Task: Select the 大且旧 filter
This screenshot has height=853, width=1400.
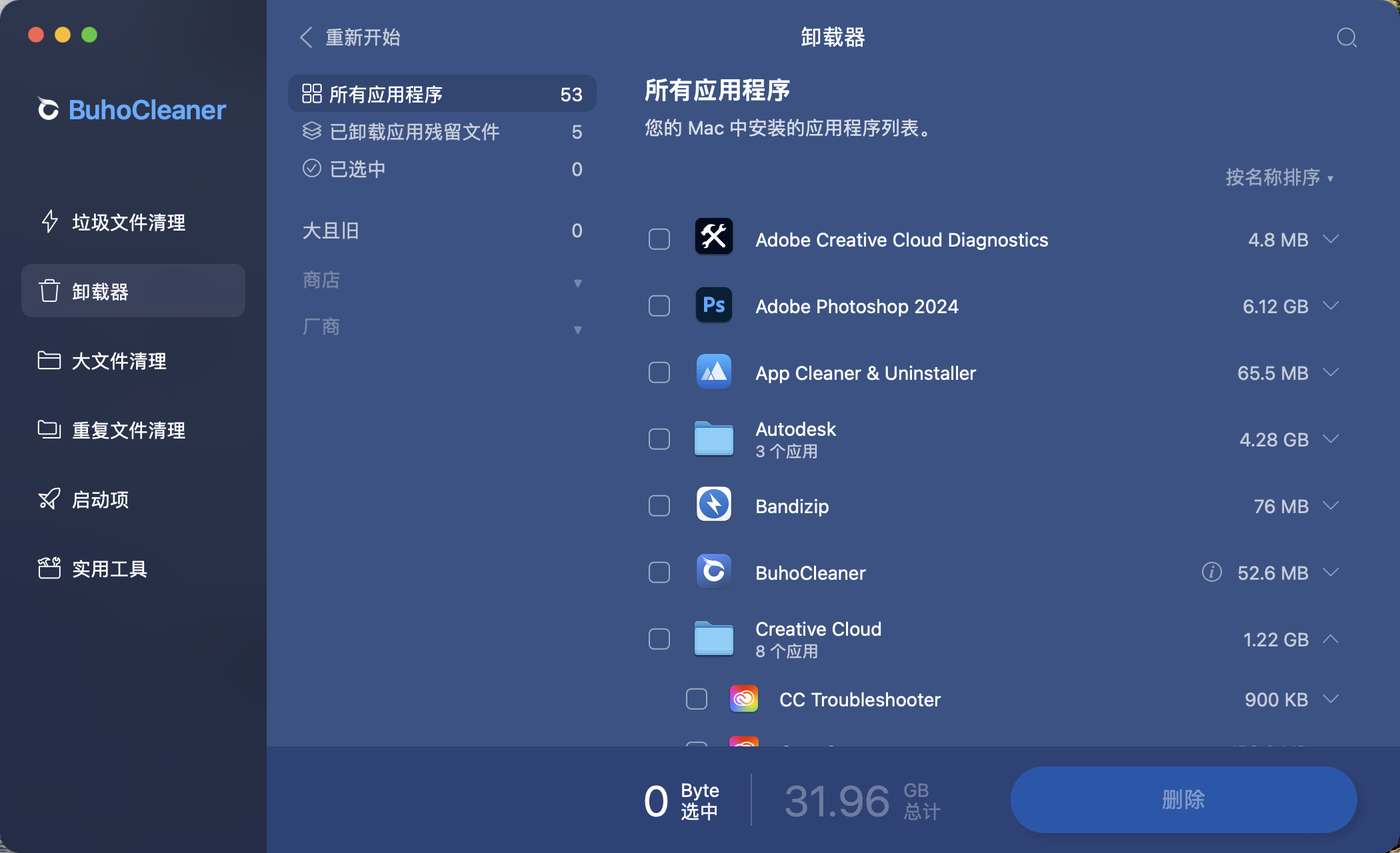Action: [442, 231]
